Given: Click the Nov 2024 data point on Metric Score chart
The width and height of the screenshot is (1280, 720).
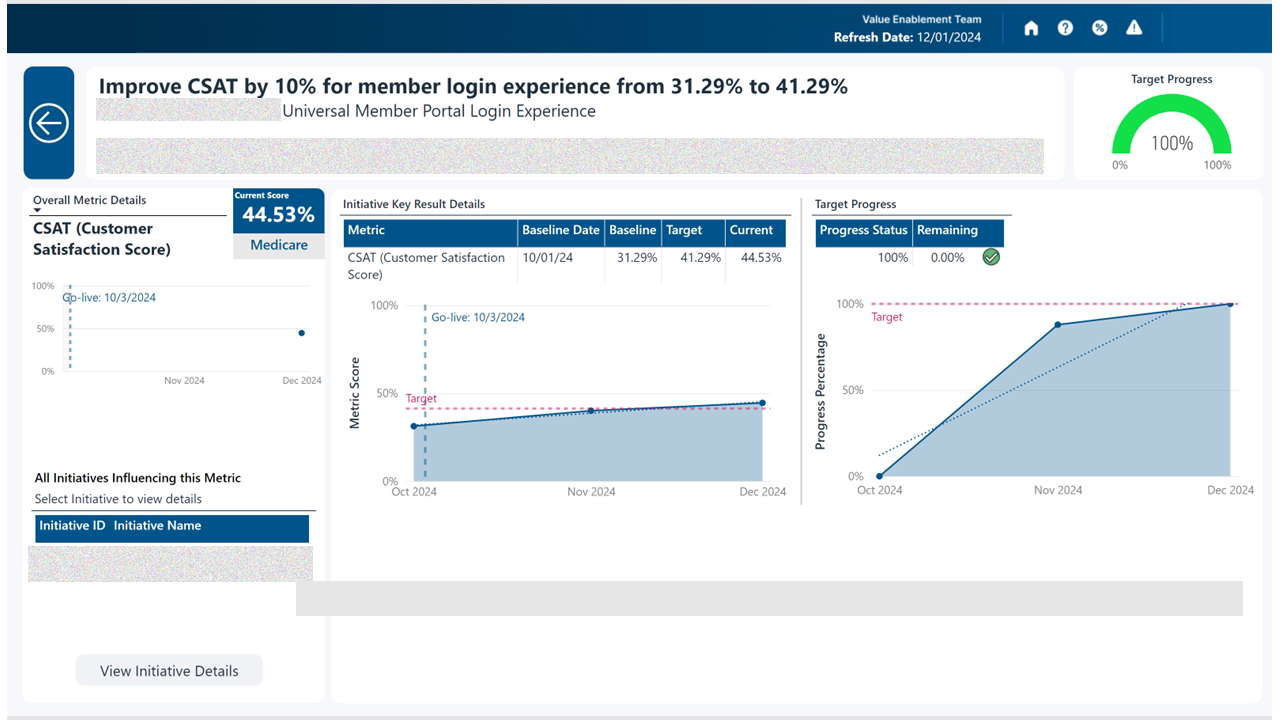Looking at the screenshot, I should click(590, 410).
